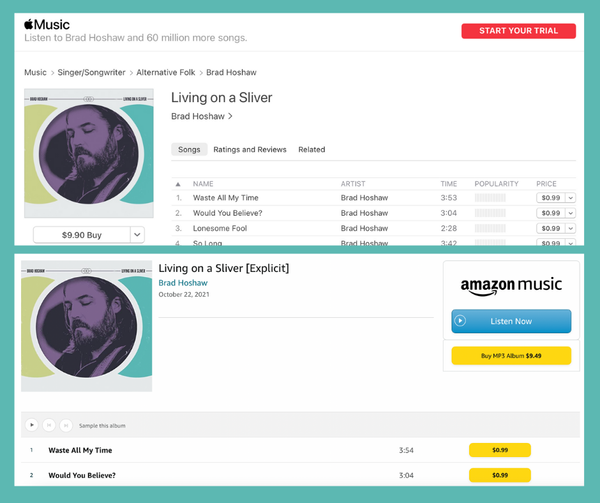Buy Would You Believe? for $0.99 on Apple Music

(551, 213)
